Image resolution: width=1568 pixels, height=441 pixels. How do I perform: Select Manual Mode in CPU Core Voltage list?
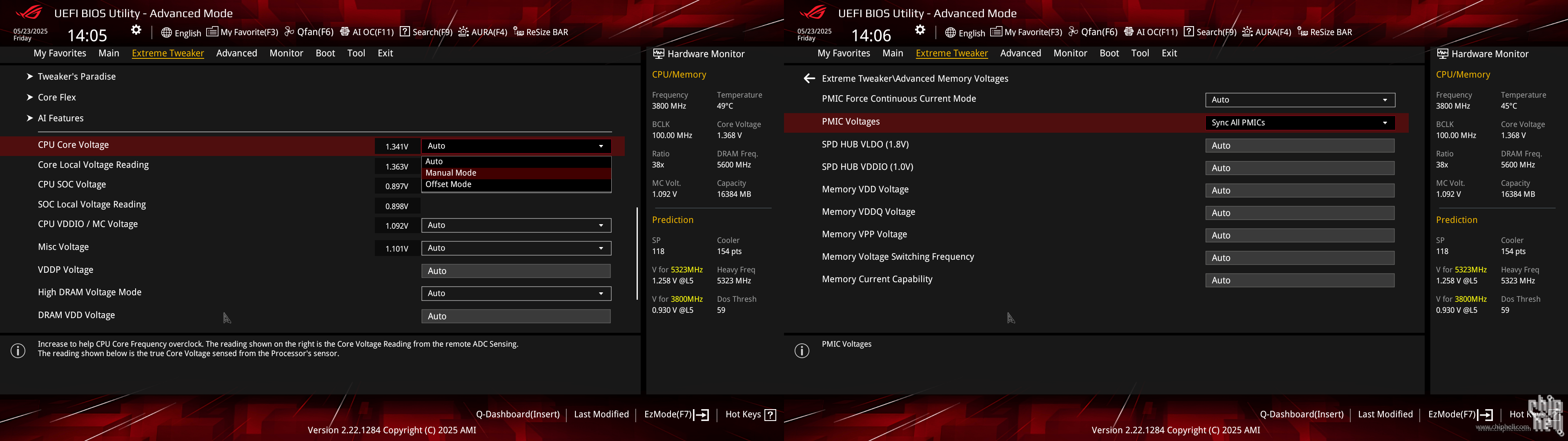click(x=516, y=173)
